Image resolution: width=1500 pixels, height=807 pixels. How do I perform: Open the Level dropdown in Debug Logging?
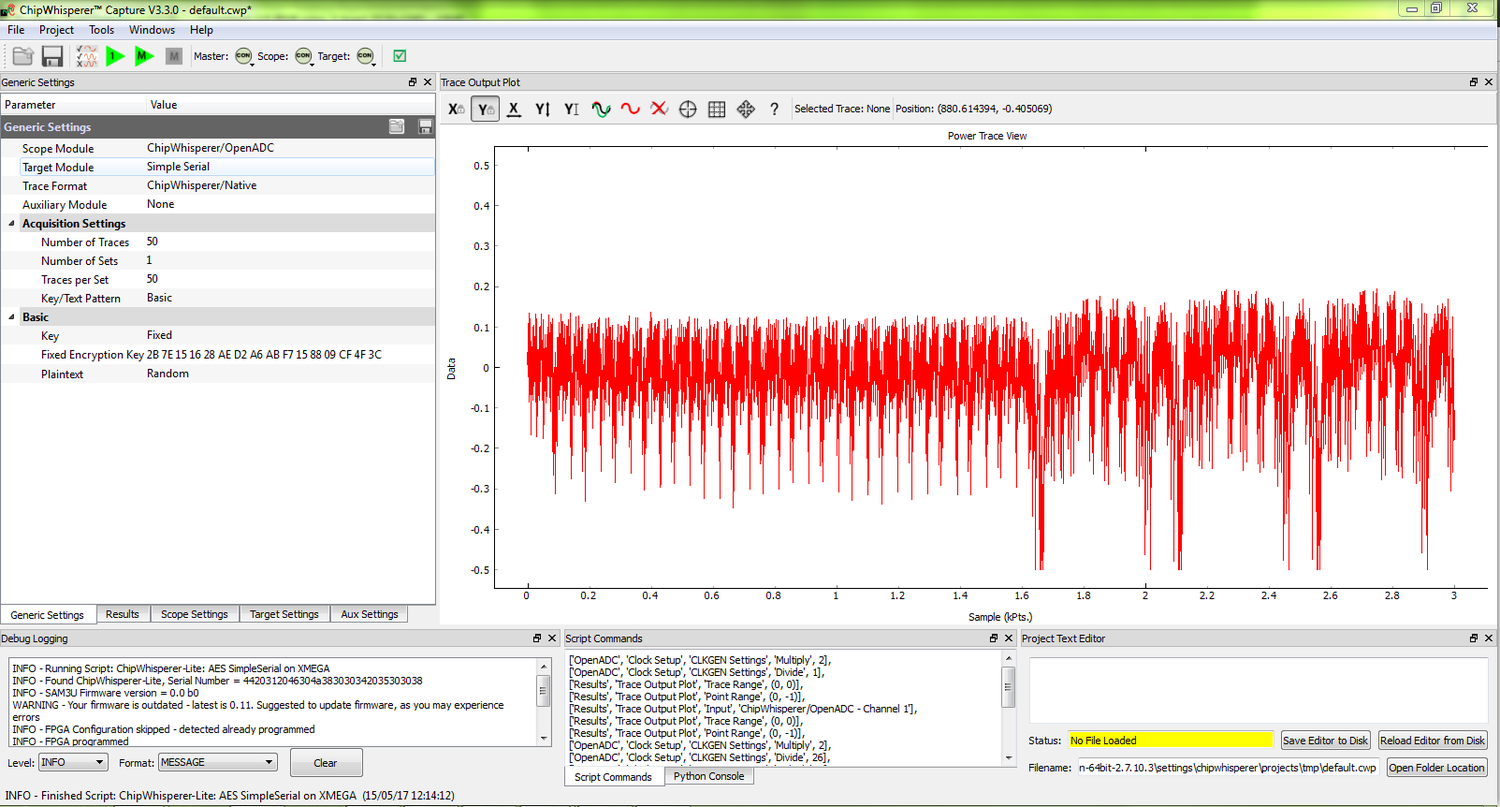click(x=72, y=762)
